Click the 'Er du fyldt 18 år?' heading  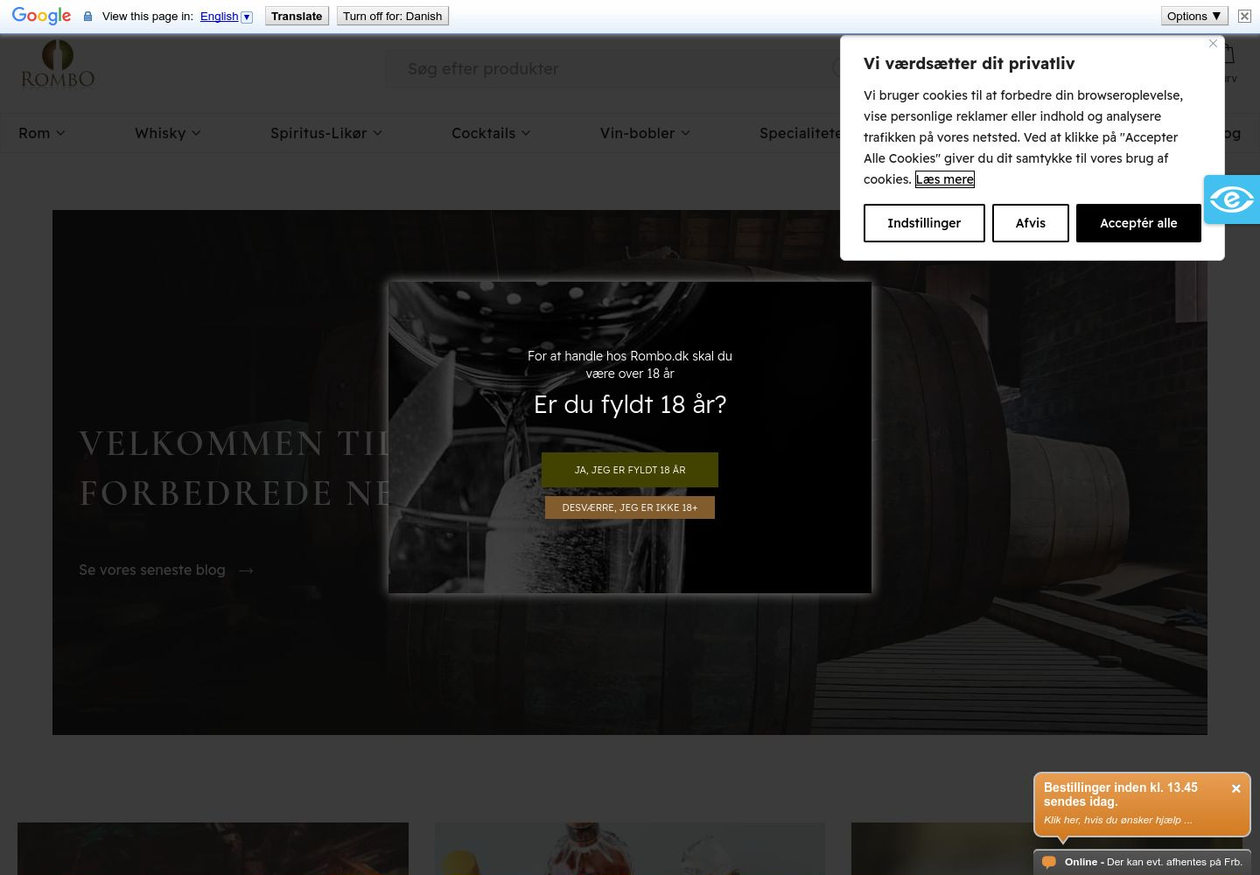630,404
